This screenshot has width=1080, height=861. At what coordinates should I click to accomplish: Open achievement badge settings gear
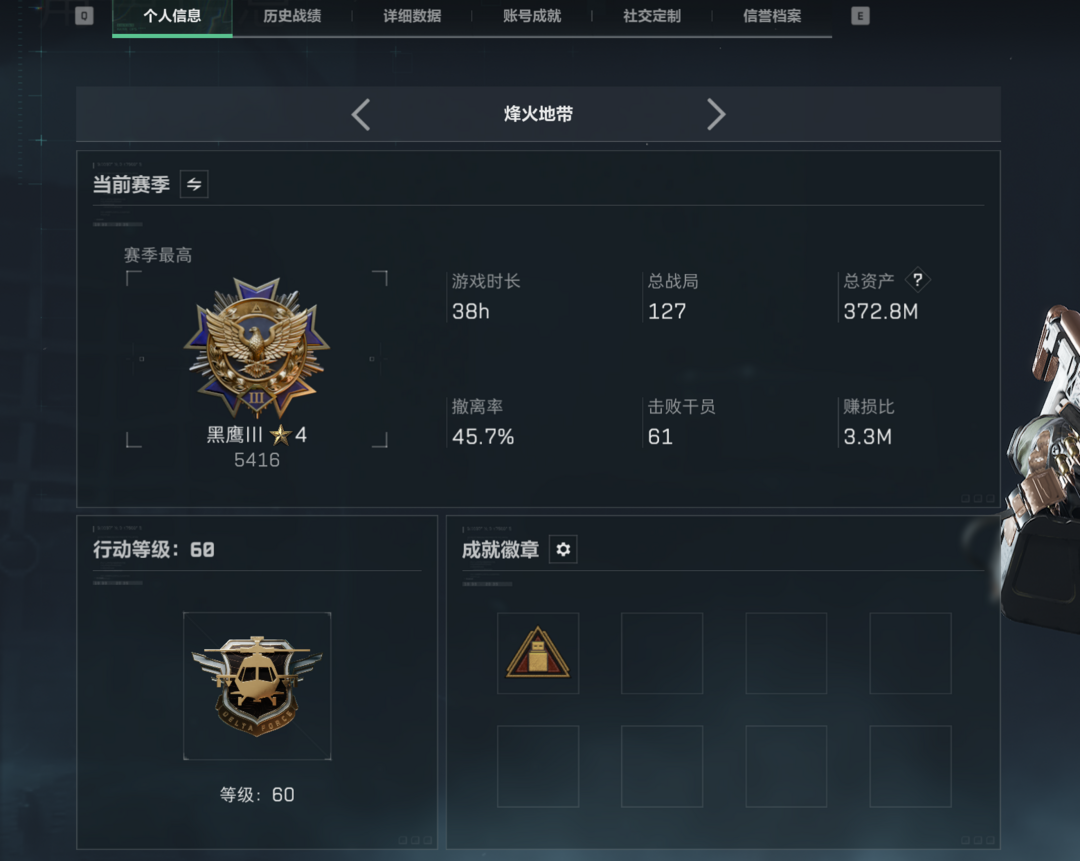click(563, 550)
